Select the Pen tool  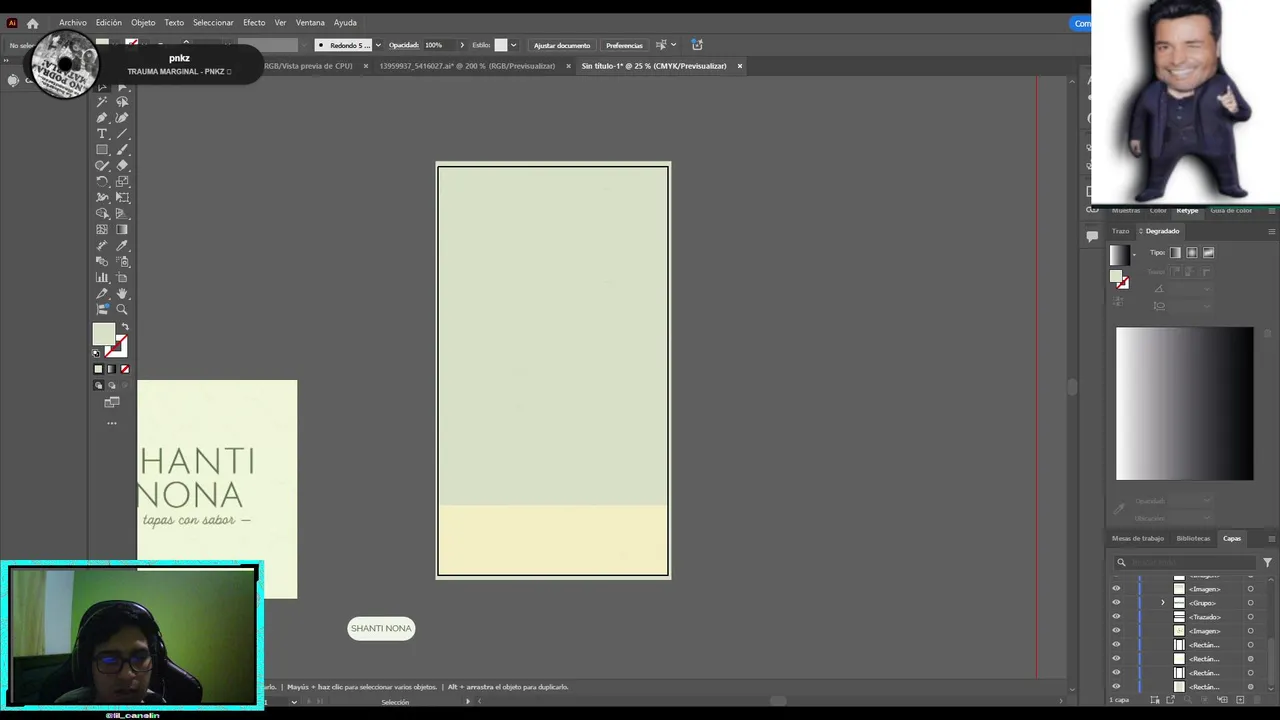[x=102, y=118]
